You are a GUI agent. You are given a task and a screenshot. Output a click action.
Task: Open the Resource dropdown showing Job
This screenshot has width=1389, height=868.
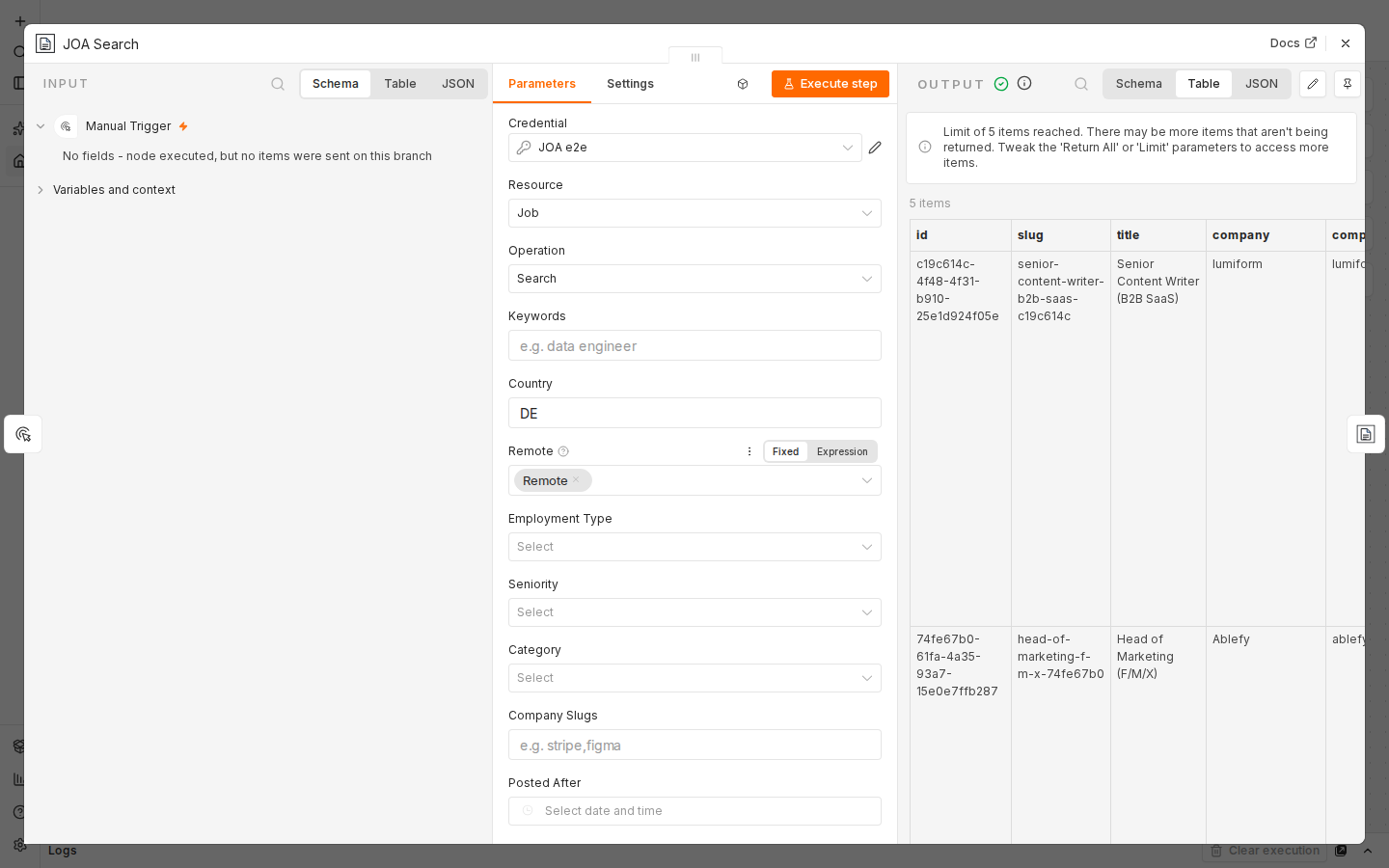click(x=694, y=213)
